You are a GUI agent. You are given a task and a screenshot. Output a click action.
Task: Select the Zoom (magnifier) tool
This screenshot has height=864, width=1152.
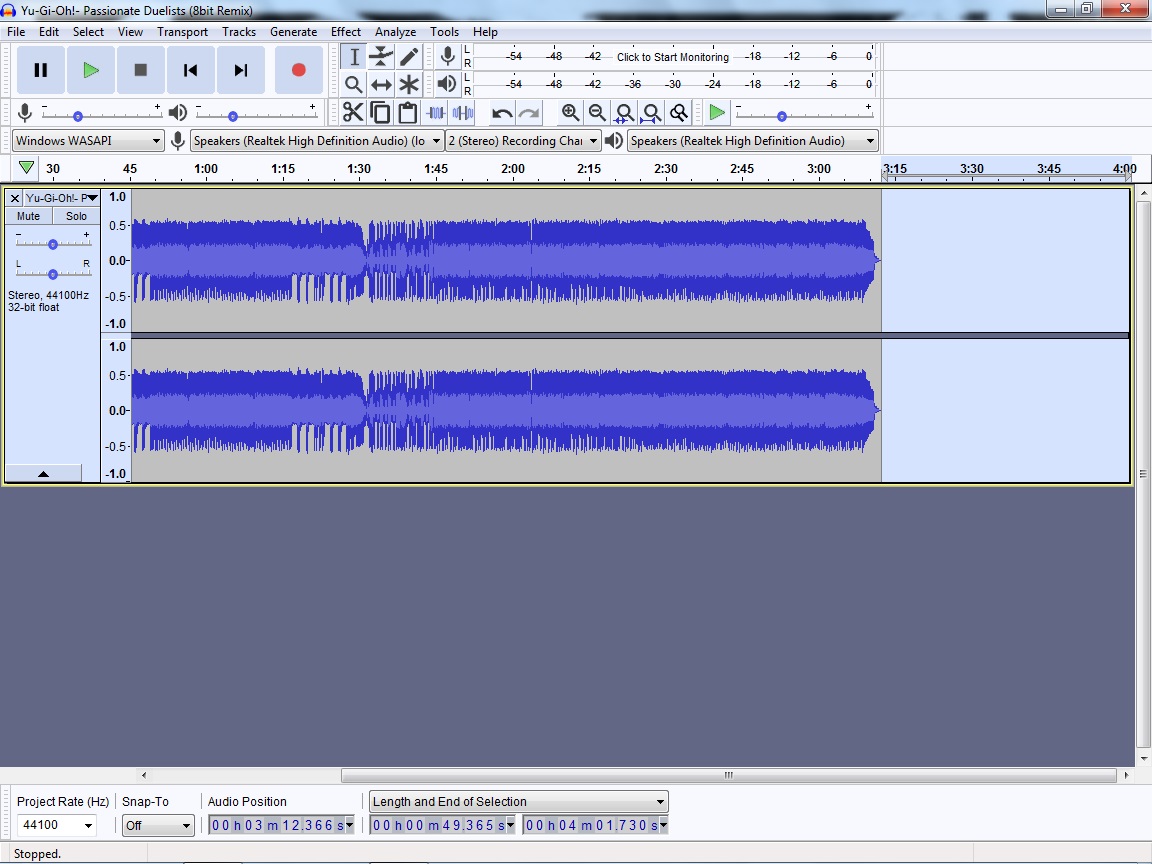click(x=353, y=84)
